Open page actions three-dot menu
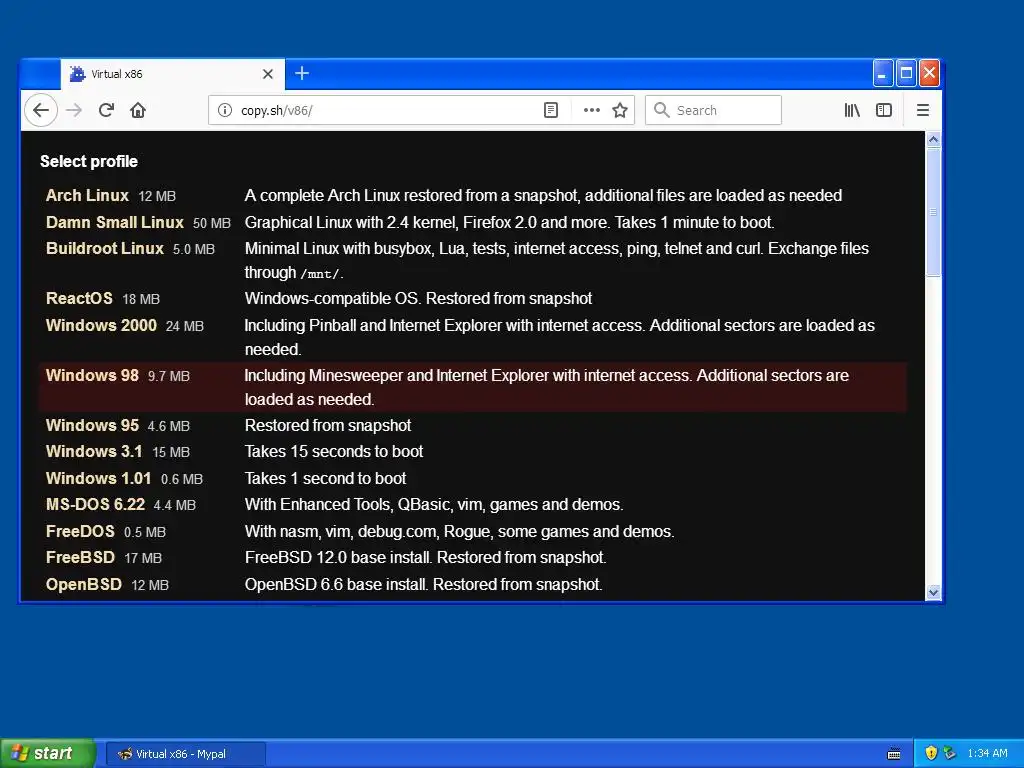Image resolution: width=1024 pixels, height=768 pixels. [x=592, y=110]
